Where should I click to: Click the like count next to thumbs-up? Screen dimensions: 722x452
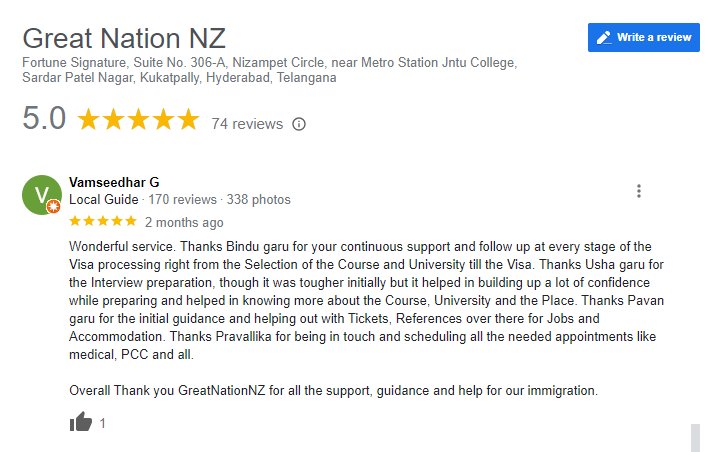[102, 423]
